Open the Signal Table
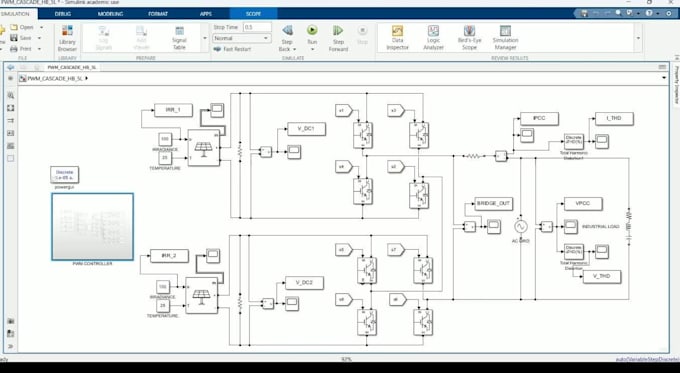The width and height of the screenshot is (680, 373). coord(179,38)
